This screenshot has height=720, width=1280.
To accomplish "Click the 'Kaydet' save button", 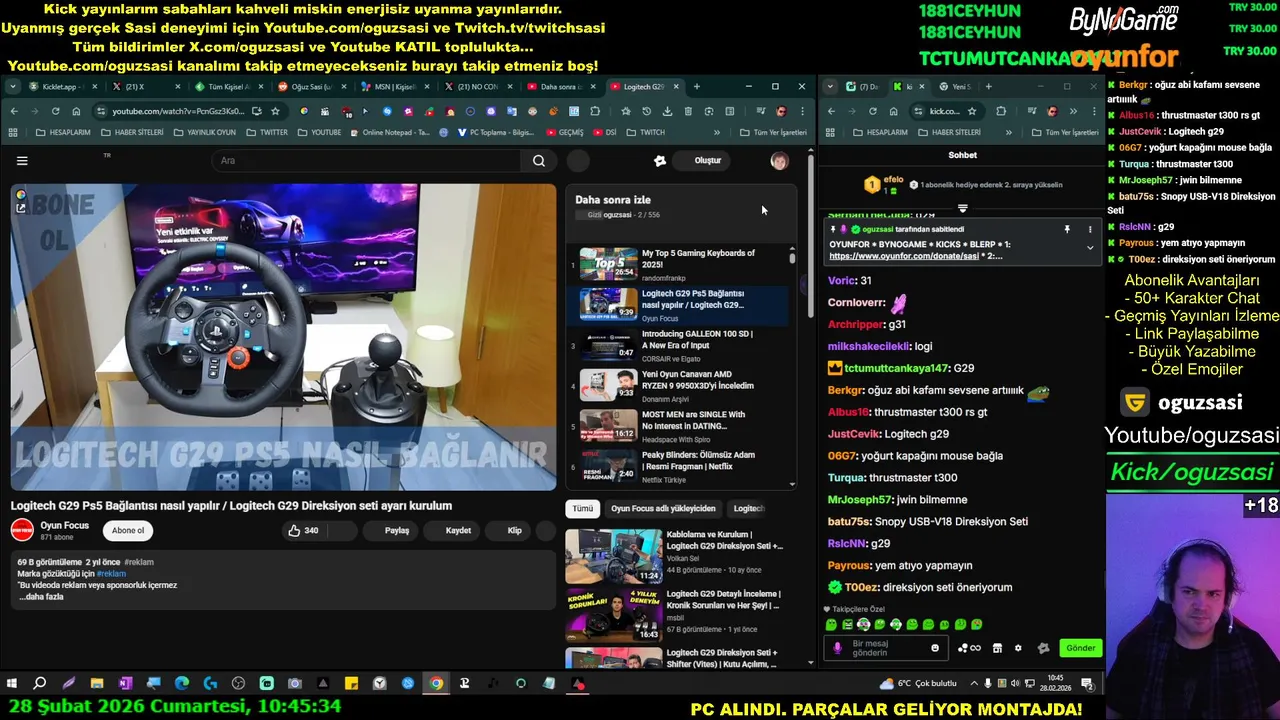I will [x=451, y=530].
